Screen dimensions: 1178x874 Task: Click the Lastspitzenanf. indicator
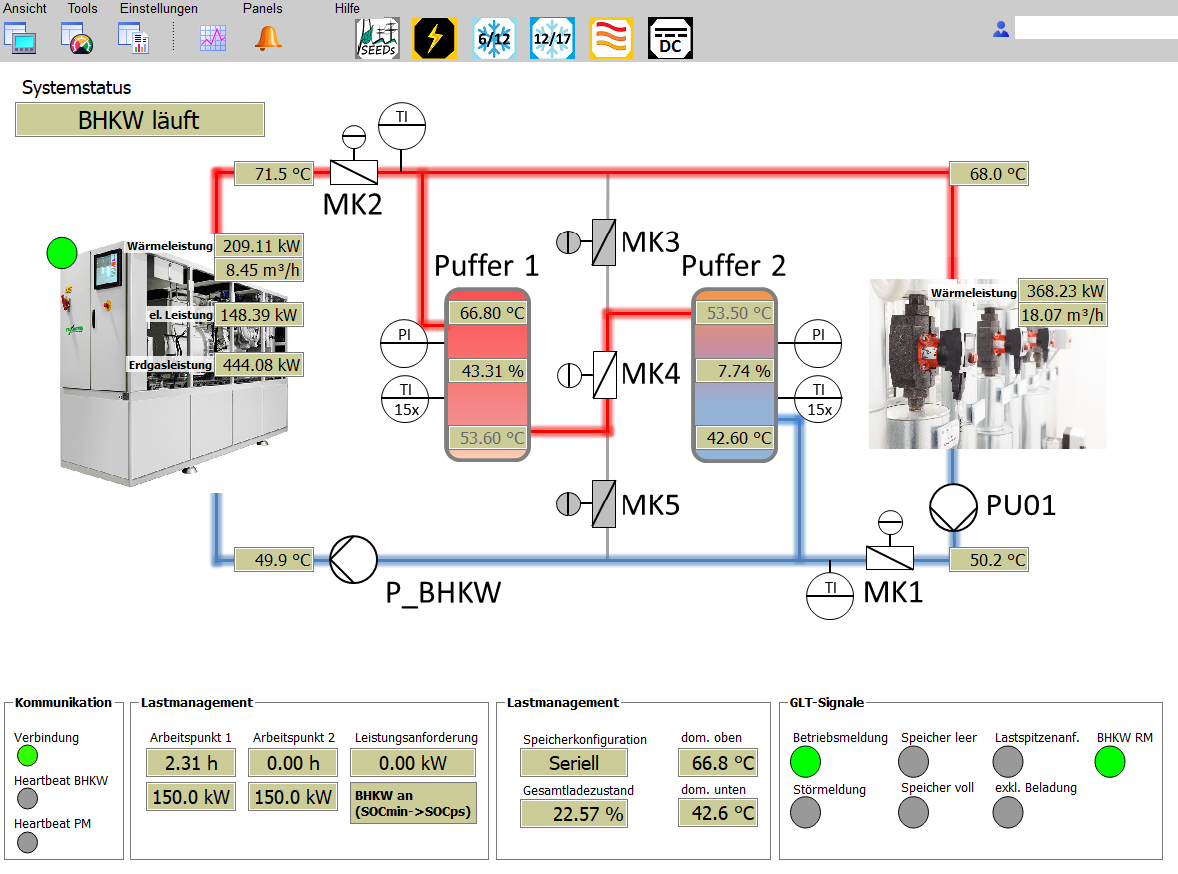tap(1007, 762)
